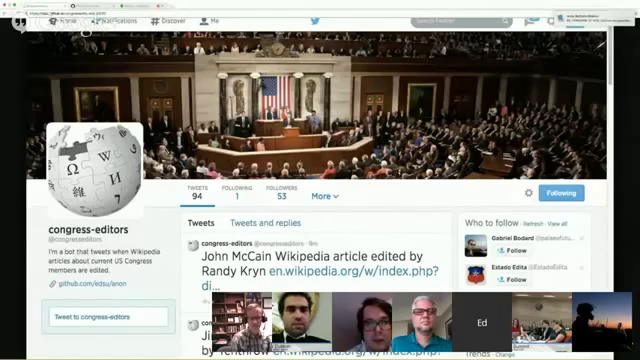The width and height of the screenshot is (640, 360).
Task: Select the participant thumbnail wearing bow tie
Action: [302, 322]
